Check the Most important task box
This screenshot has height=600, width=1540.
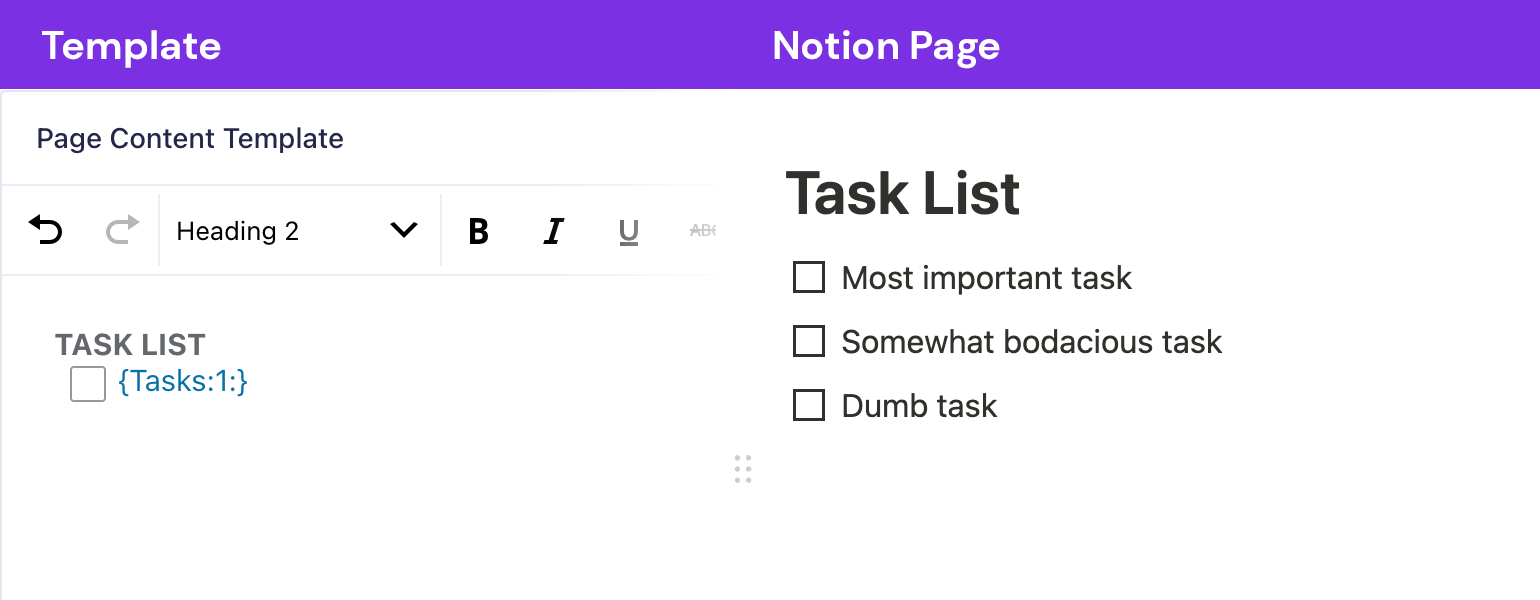click(809, 277)
